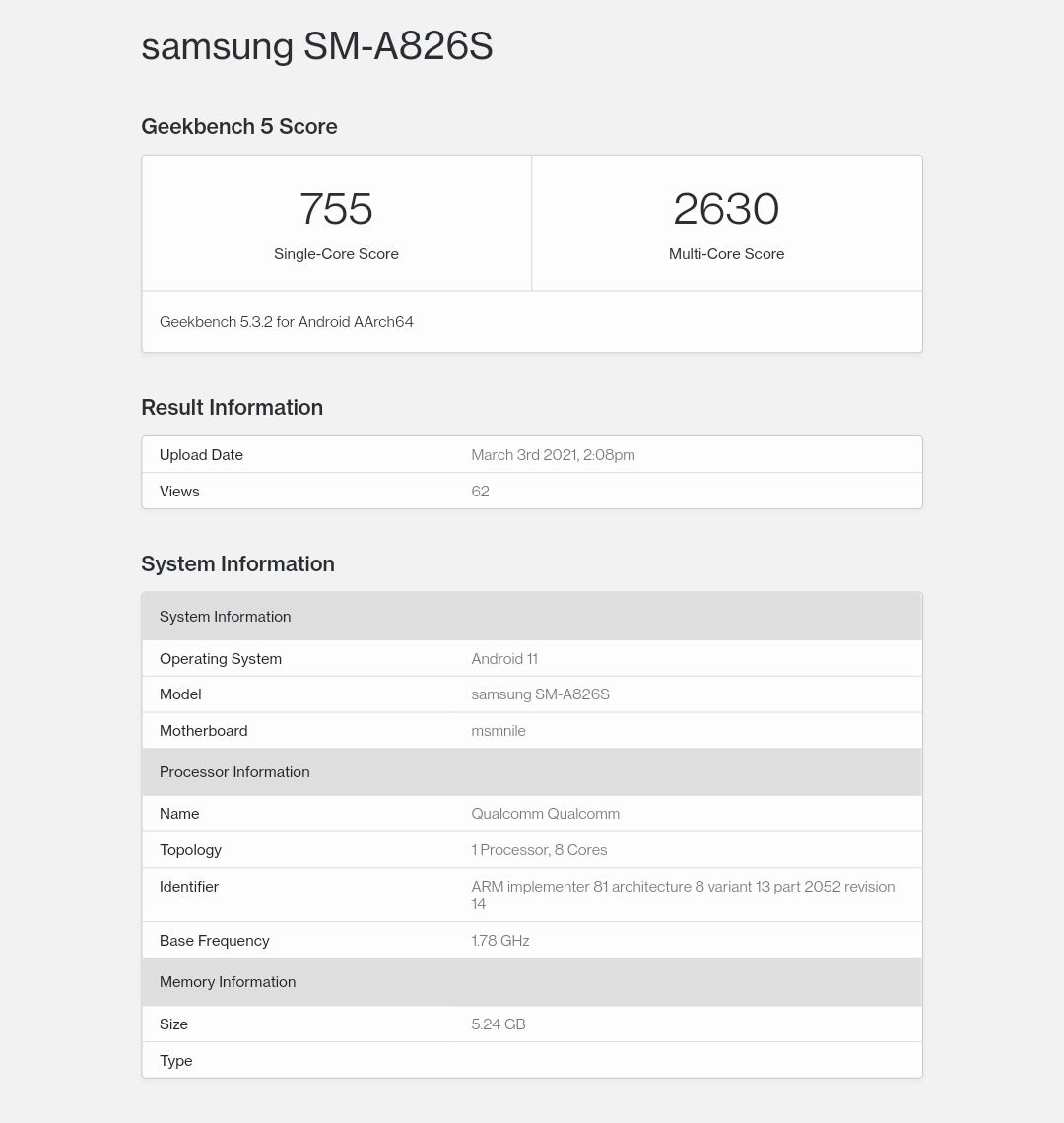Click the Identifier label
The image size is (1064, 1123).
click(189, 886)
